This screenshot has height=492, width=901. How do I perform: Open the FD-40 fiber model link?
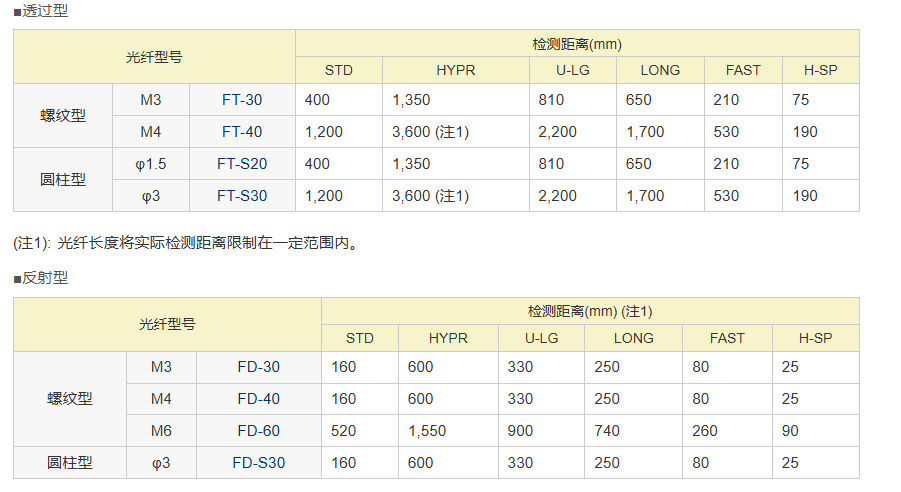coord(259,399)
